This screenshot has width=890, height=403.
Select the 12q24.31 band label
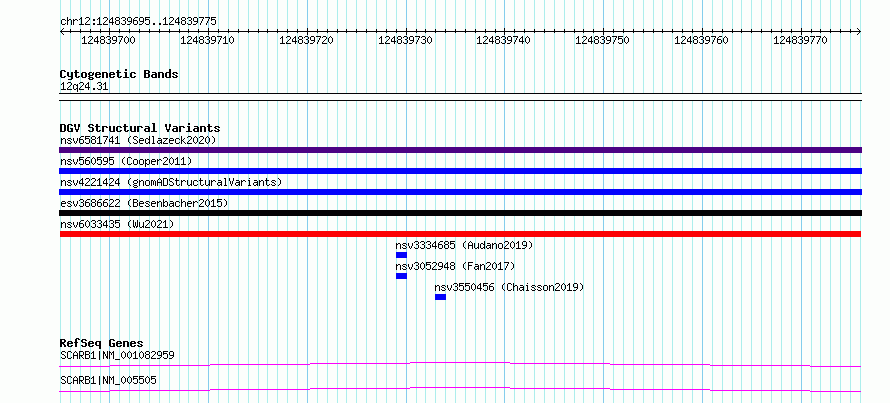pos(84,87)
